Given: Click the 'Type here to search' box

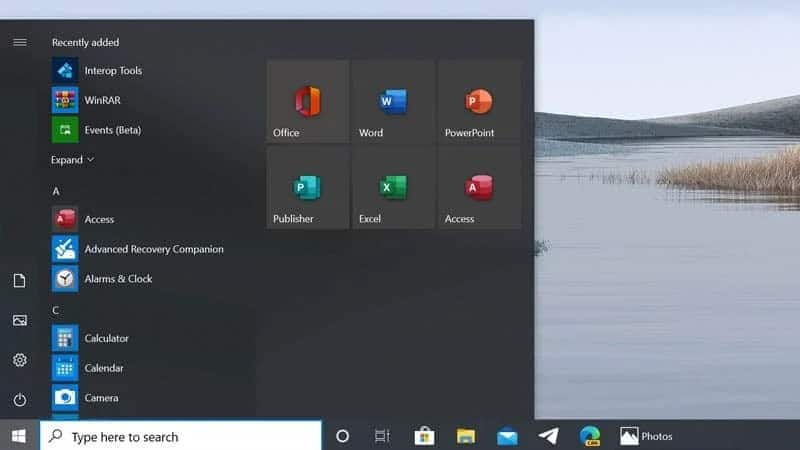Looking at the screenshot, I should tap(181, 436).
